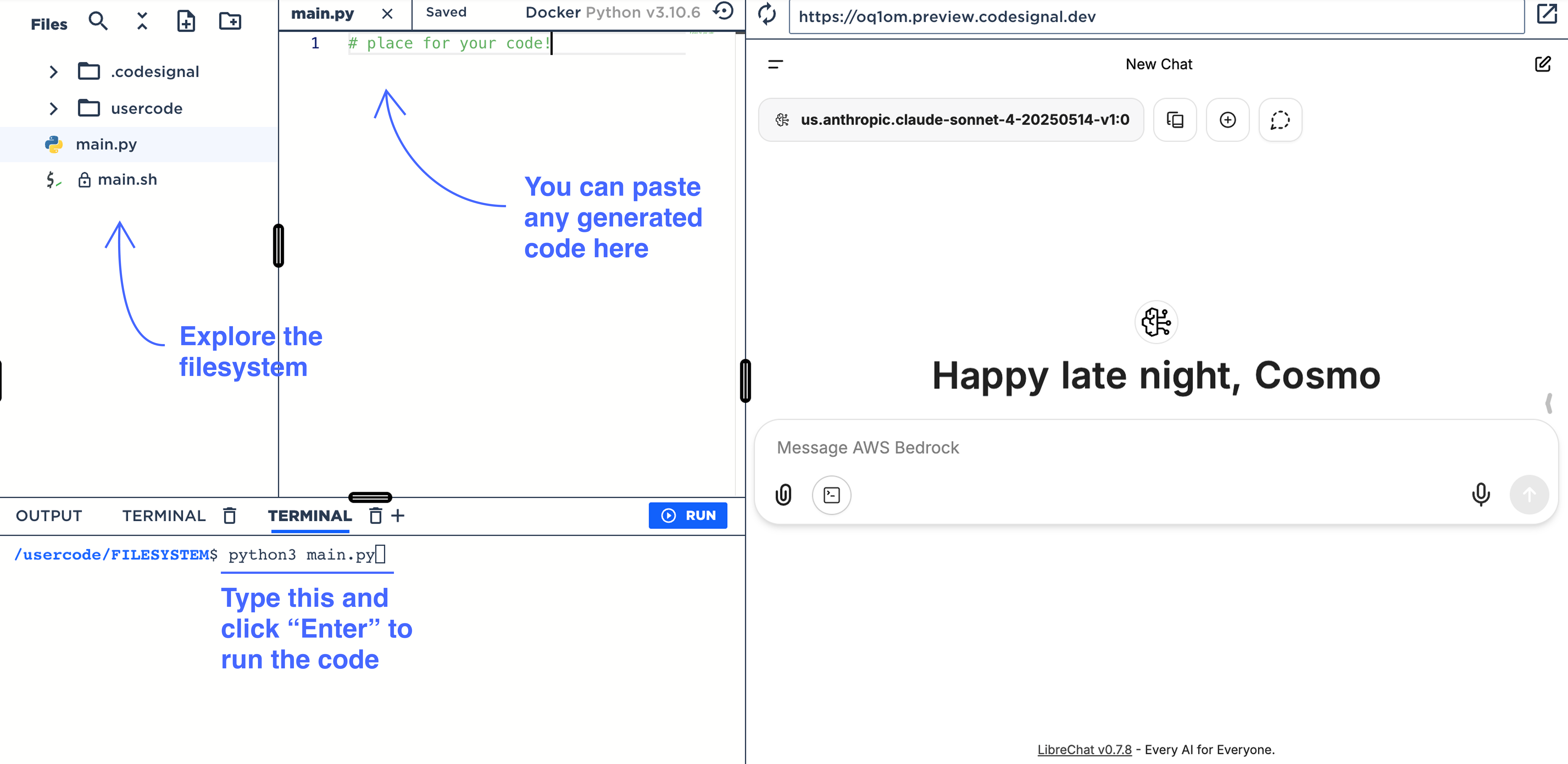Click code line 1 in editor
The image size is (1568, 764).
coord(451,43)
